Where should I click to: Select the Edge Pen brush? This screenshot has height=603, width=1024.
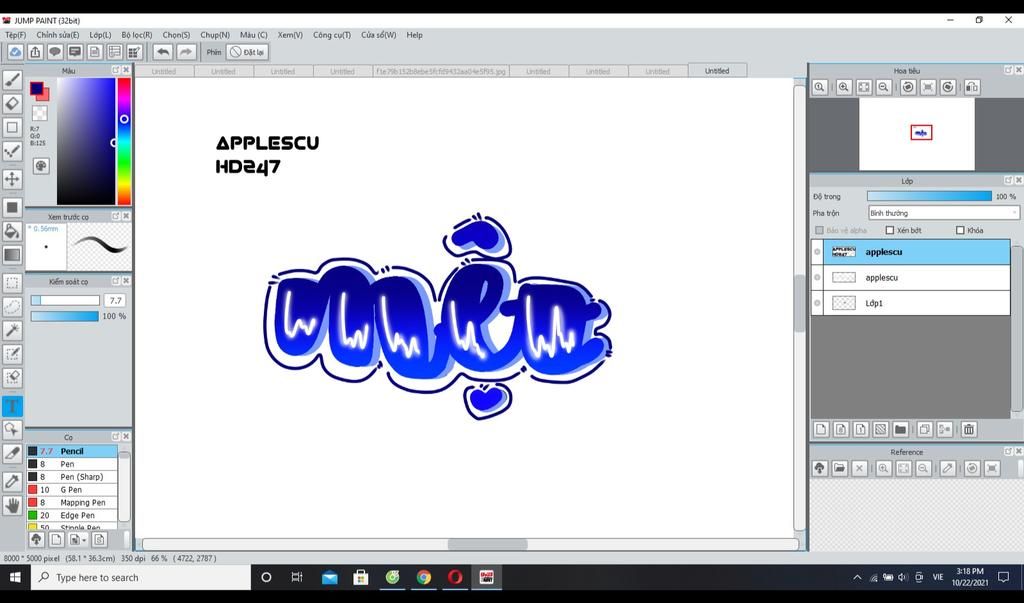tap(72, 515)
